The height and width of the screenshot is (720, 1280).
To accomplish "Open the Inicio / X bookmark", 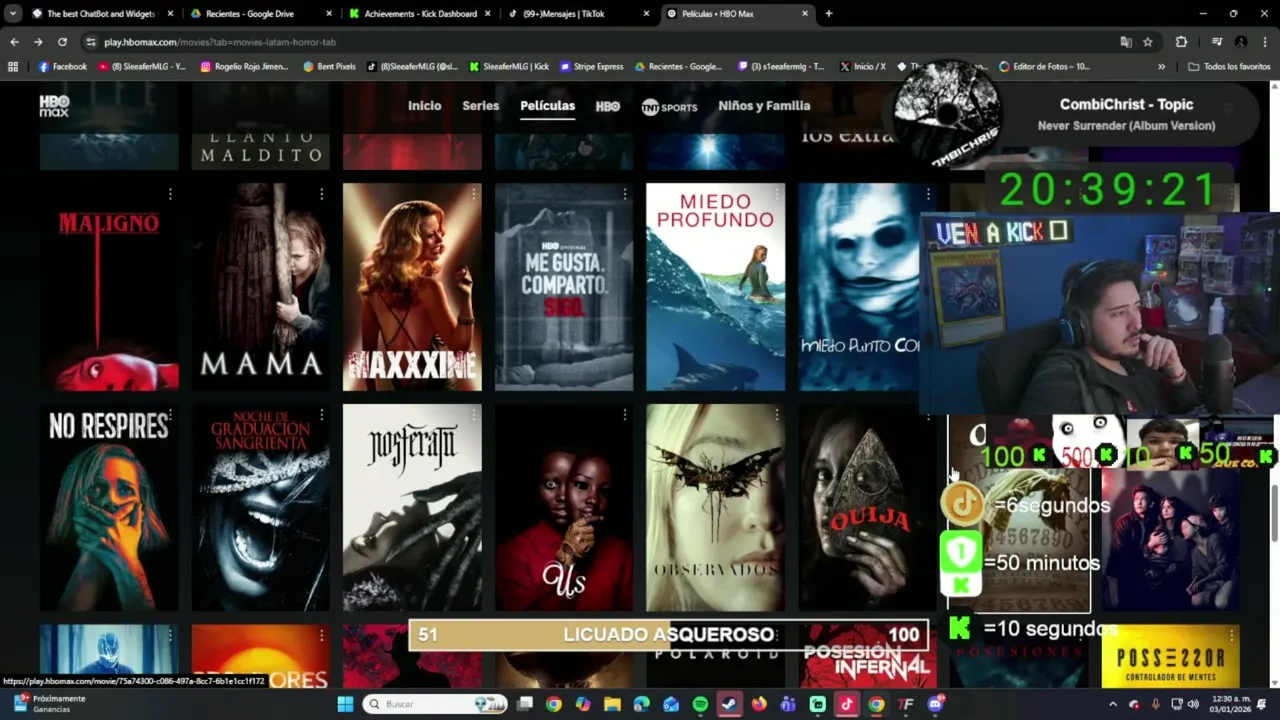I will (862, 67).
